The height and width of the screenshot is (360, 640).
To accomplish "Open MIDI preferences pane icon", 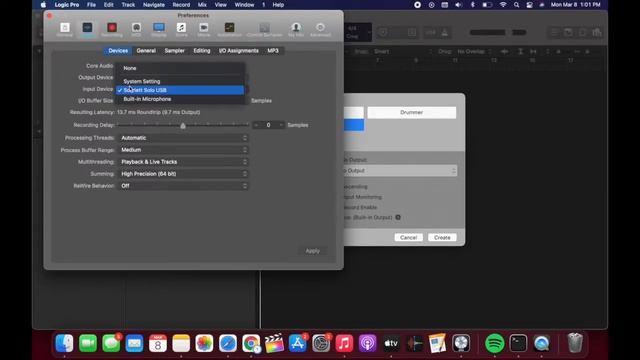I will pos(136,29).
